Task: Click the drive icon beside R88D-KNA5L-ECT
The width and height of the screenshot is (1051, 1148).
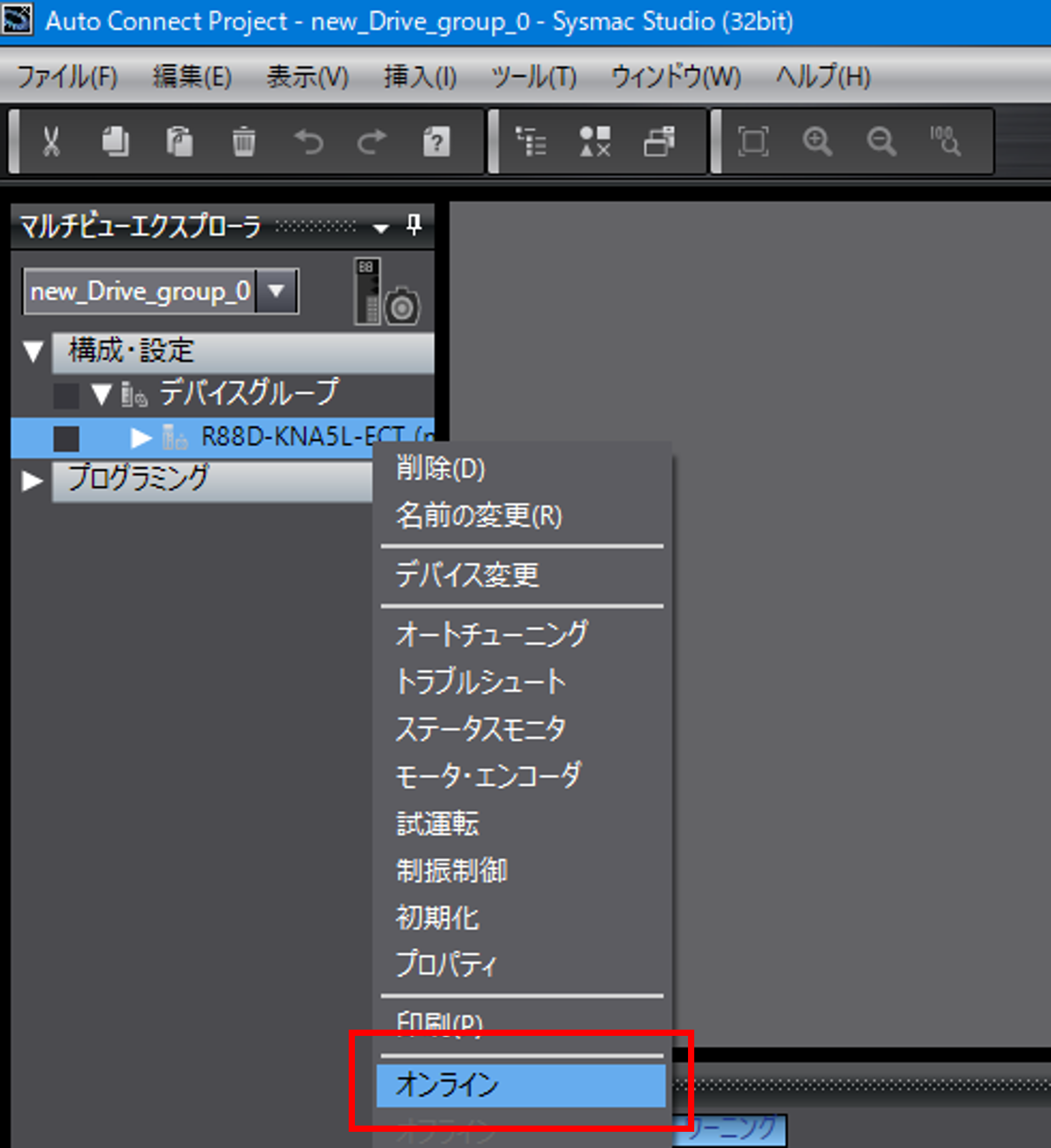Action: click(x=174, y=437)
